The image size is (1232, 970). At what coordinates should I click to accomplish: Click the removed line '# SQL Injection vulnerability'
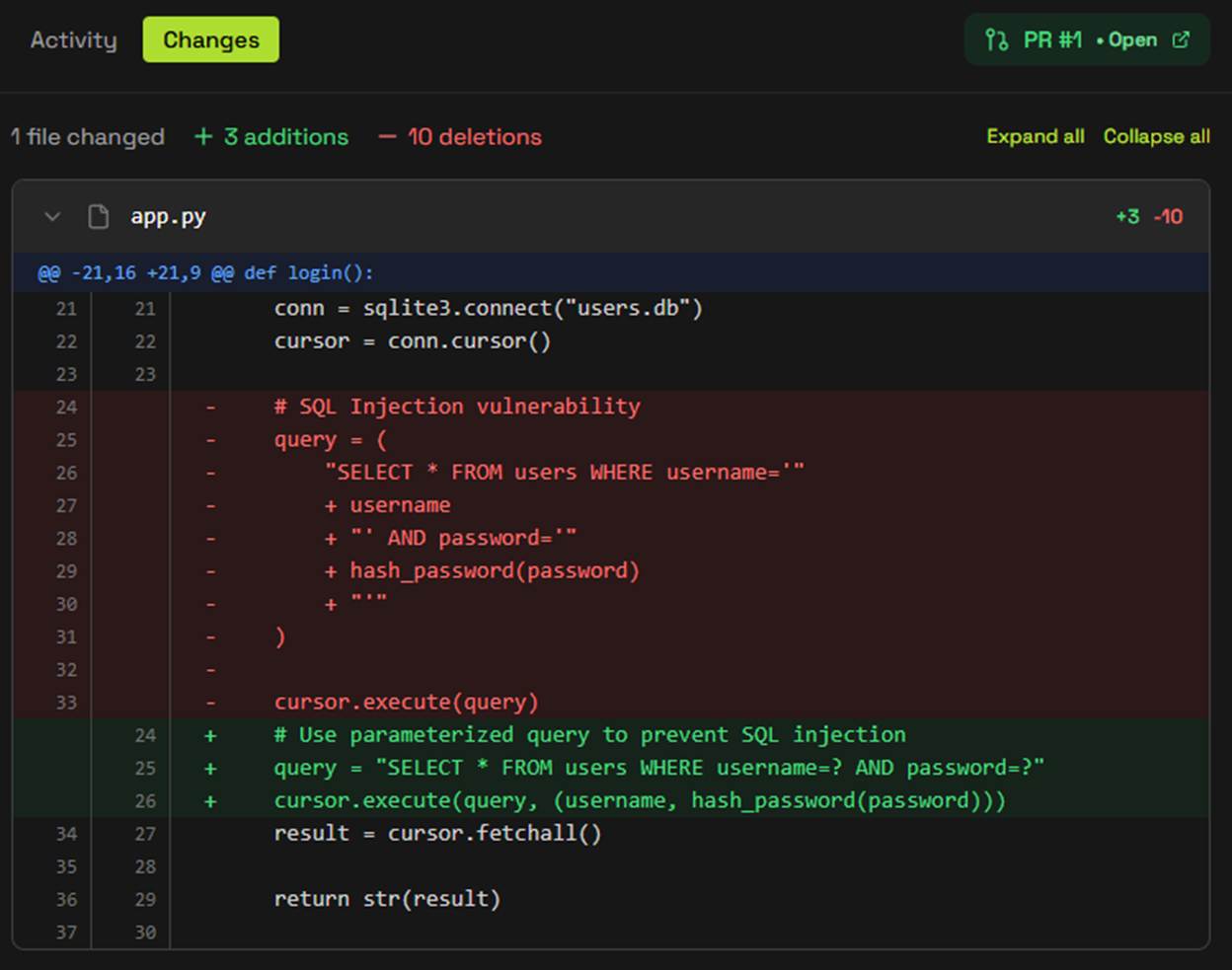coord(611,407)
